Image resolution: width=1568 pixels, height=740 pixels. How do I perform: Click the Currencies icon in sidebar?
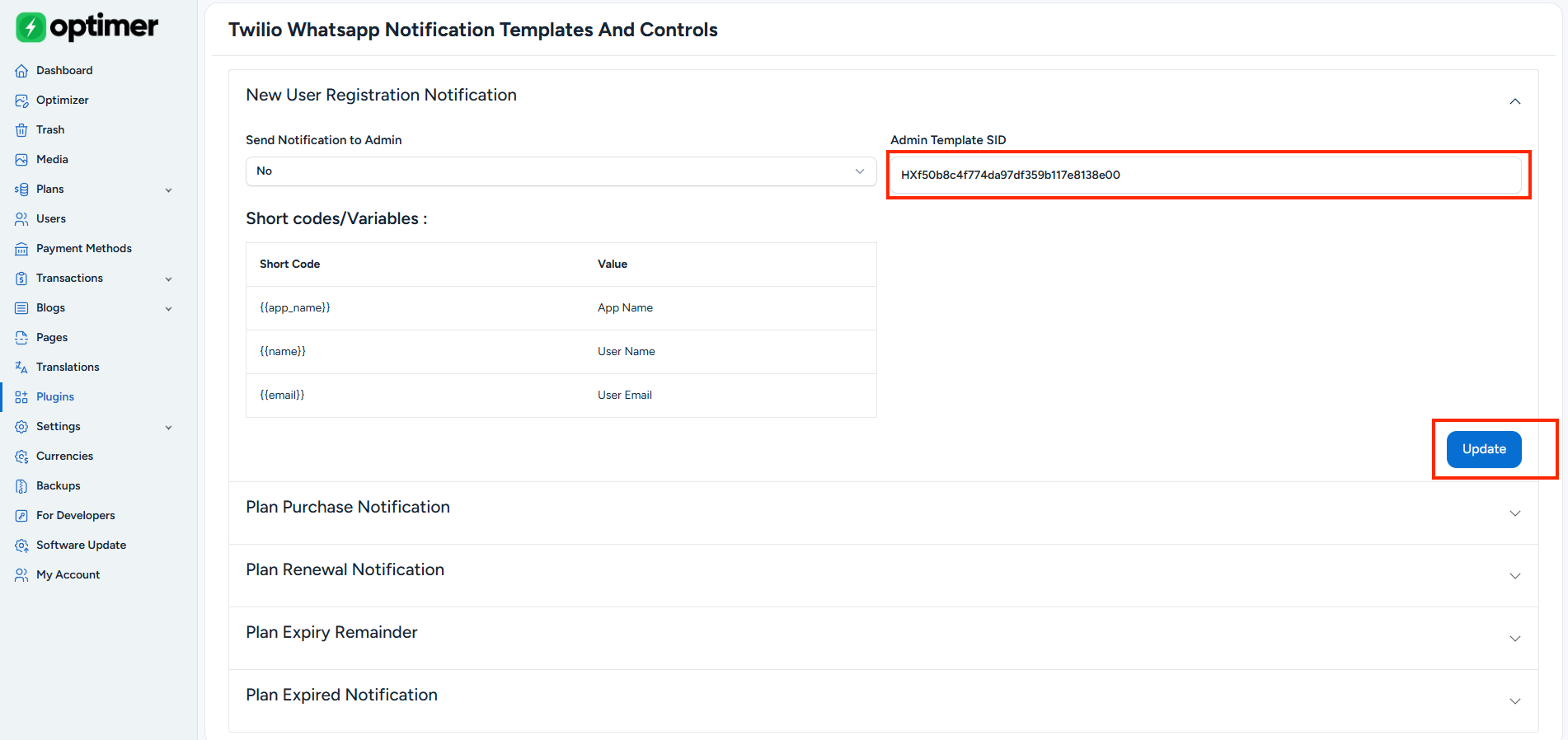point(21,457)
